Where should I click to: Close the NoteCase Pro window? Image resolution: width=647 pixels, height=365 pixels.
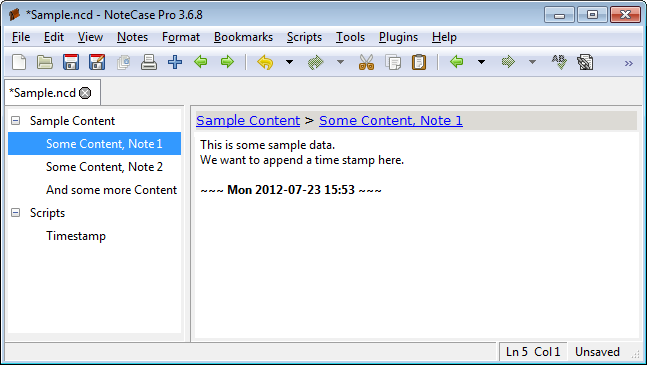coord(625,15)
